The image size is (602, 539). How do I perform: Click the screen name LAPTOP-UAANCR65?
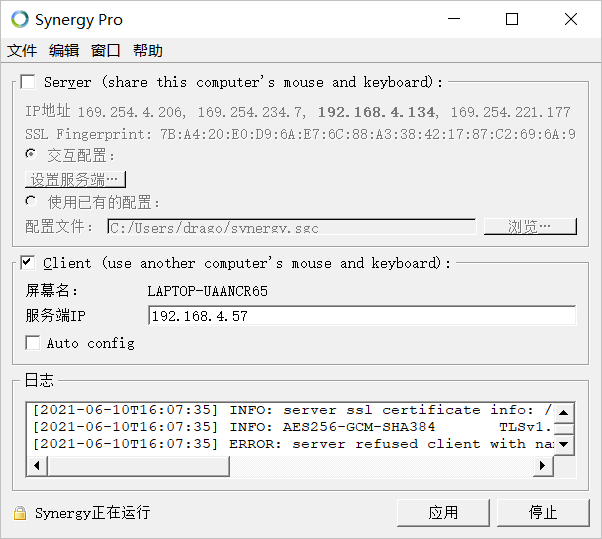pos(208,291)
